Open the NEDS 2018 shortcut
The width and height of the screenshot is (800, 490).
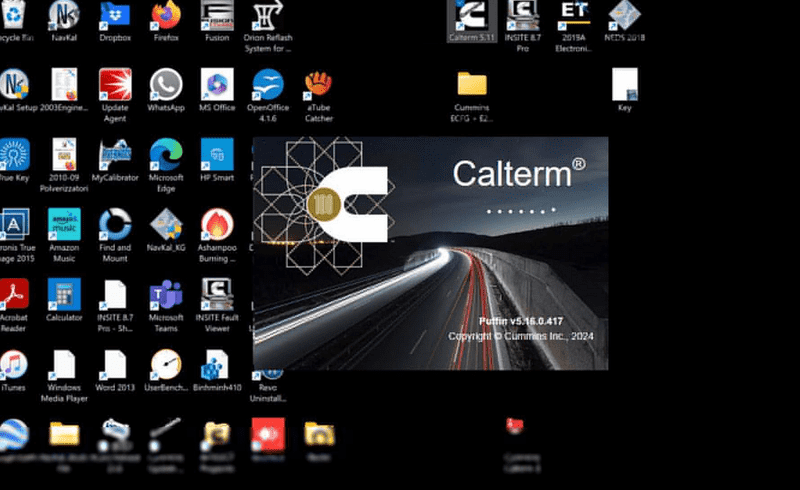(x=625, y=20)
